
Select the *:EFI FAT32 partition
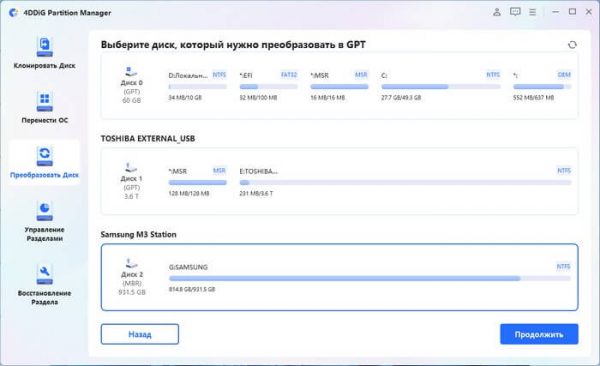point(268,86)
